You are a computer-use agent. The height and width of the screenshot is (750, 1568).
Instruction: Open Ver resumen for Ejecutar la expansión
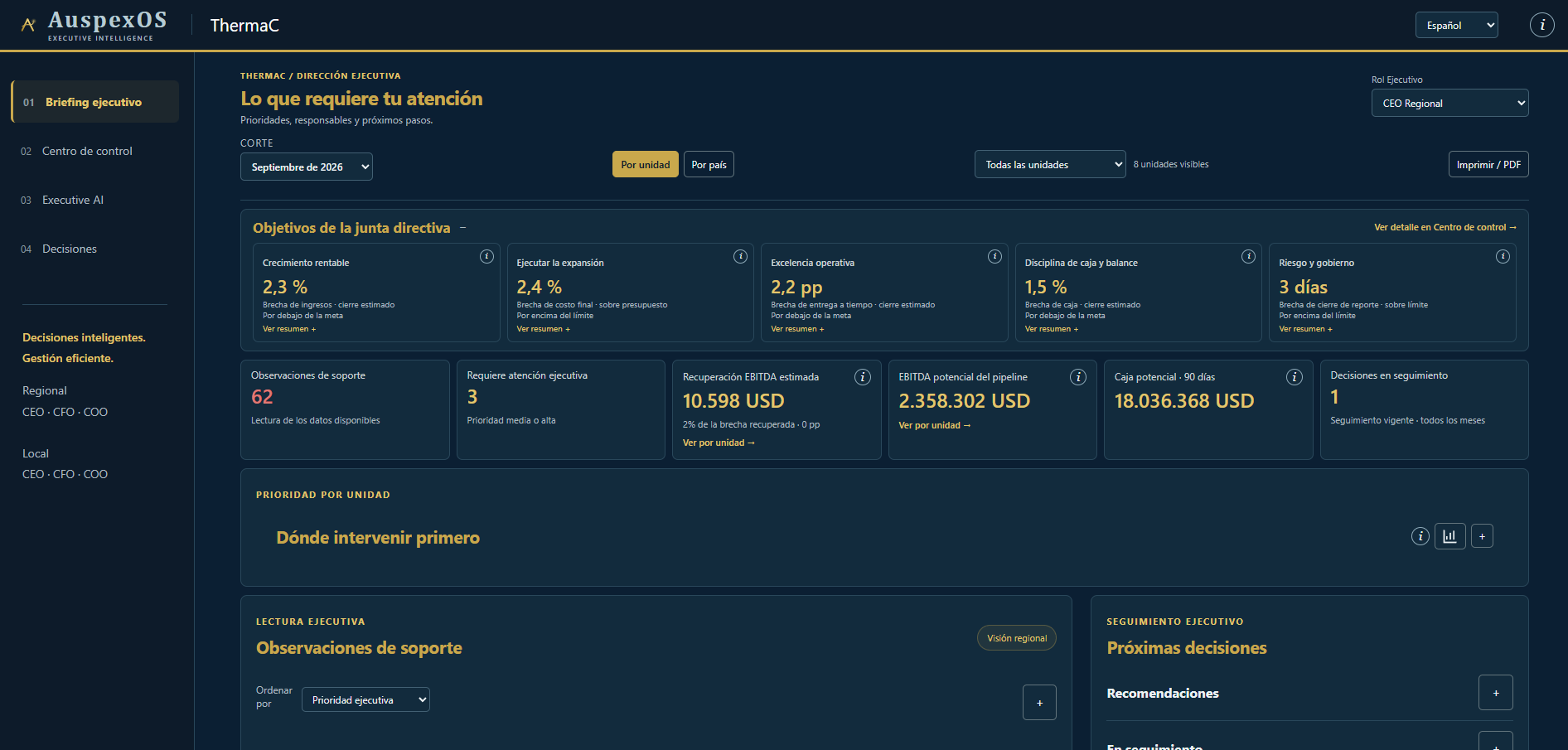point(544,329)
